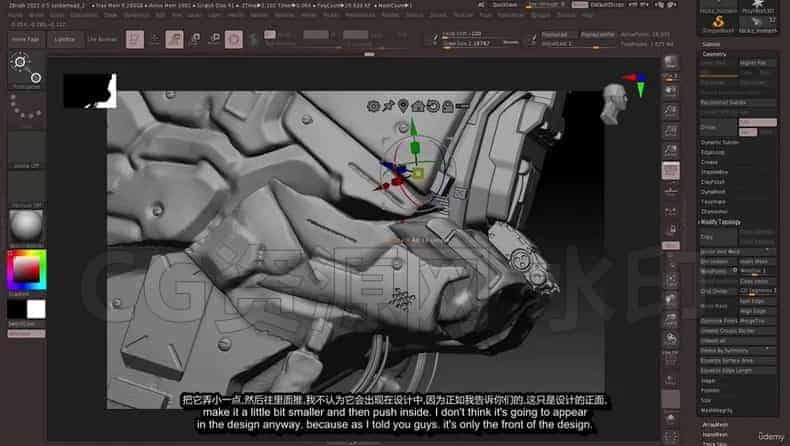Image resolution: width=790 pixels, height=446 pixels.
Task: Click the ReplayLast button
Action: coord(555,35)
